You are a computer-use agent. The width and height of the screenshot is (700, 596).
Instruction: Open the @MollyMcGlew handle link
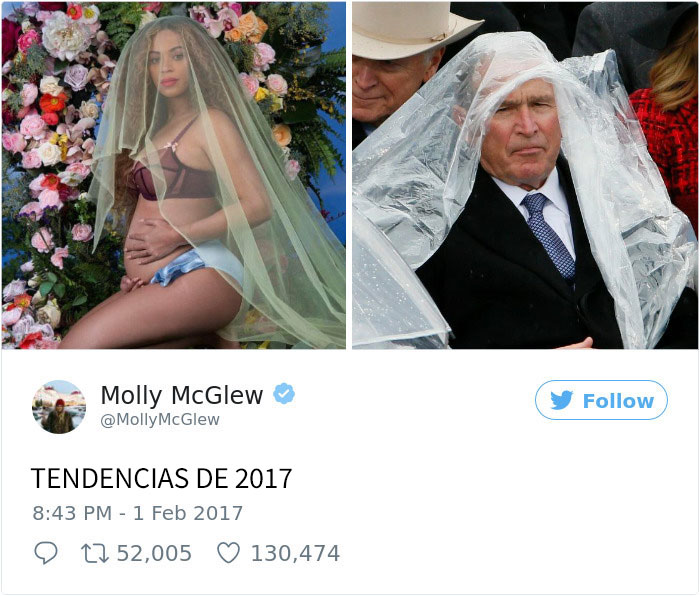160,420
